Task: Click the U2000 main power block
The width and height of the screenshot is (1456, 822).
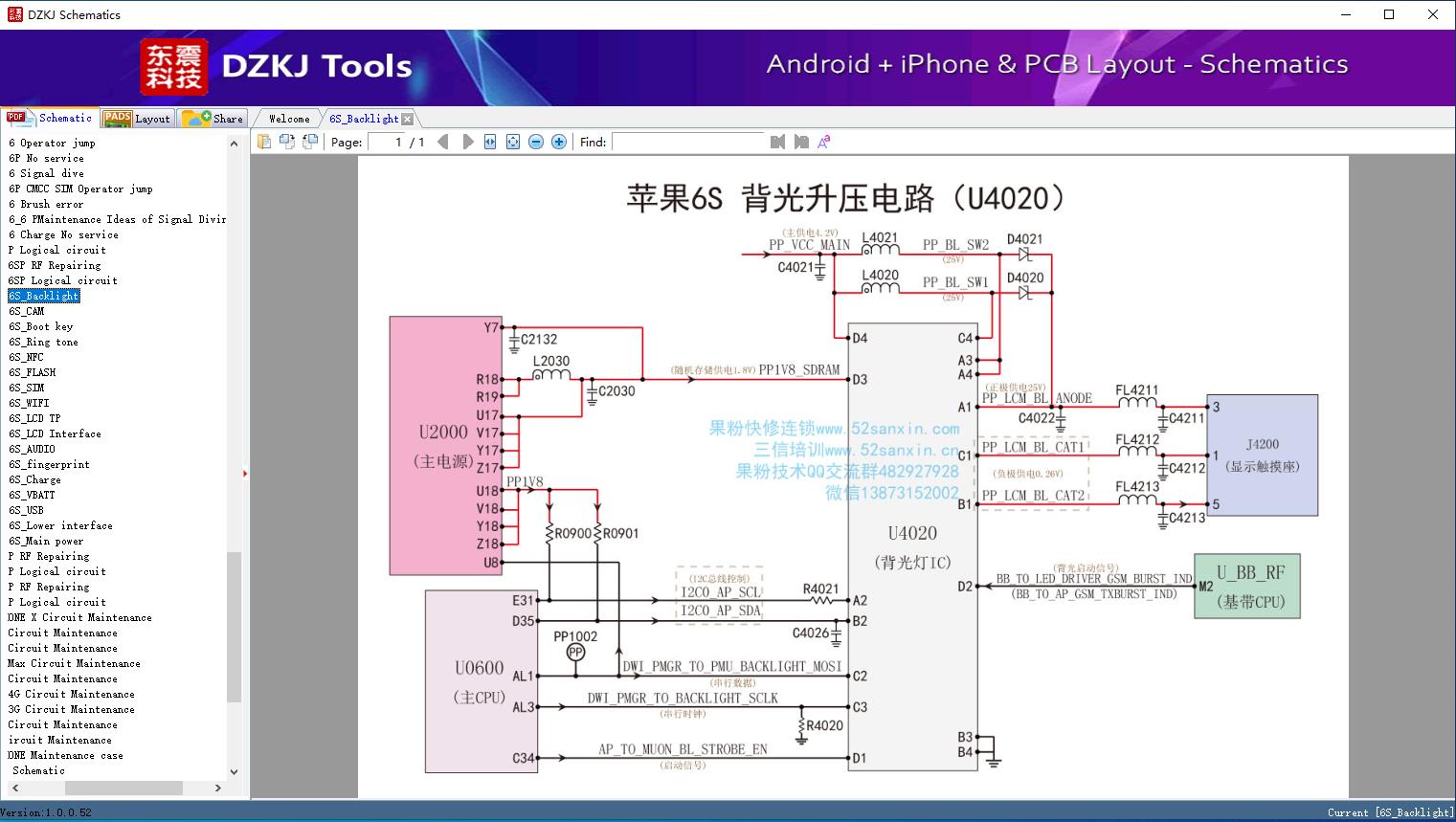Action: (445, 445)
